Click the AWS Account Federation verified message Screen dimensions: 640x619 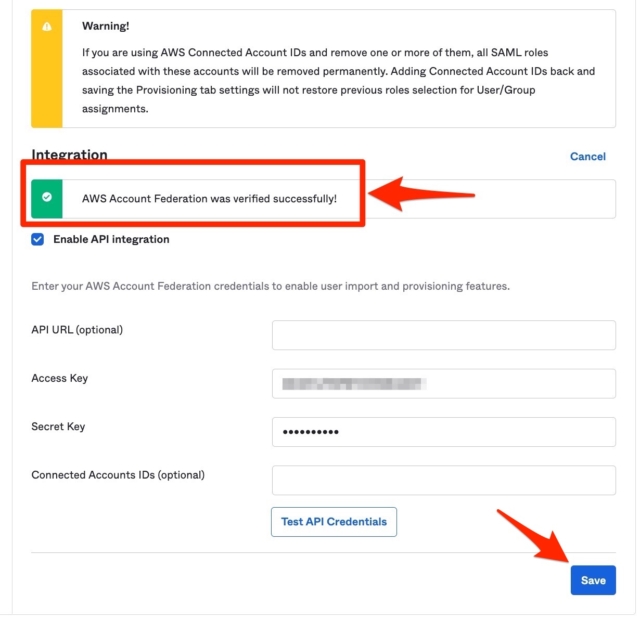[209, 199]
